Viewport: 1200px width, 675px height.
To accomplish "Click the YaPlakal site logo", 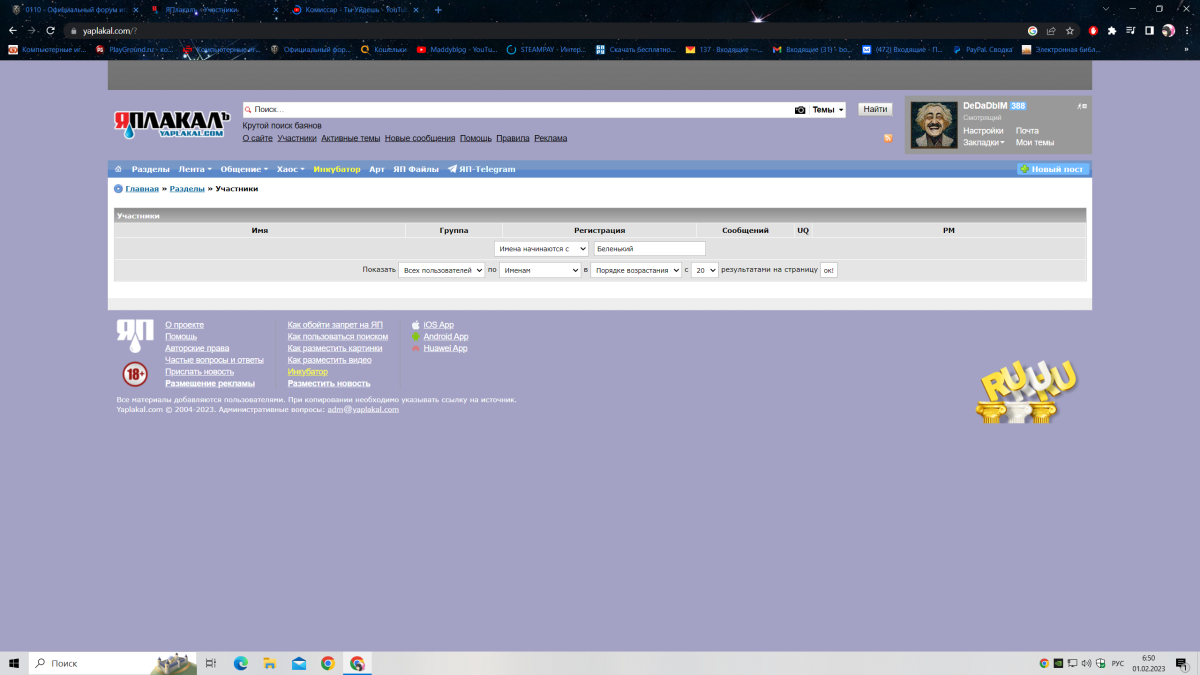I will tap(171, 123).
